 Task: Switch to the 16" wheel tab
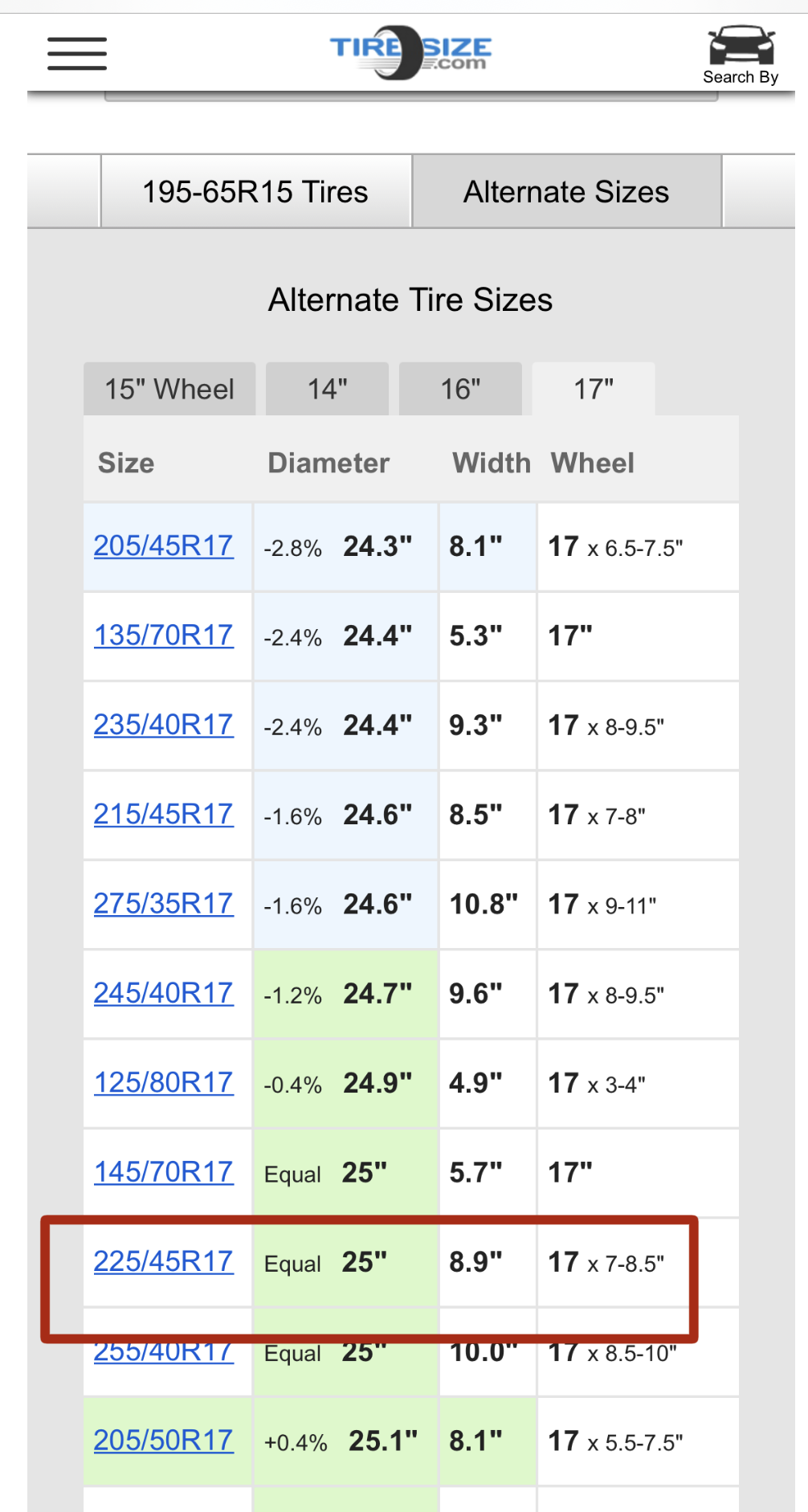[x=460, y=389]
